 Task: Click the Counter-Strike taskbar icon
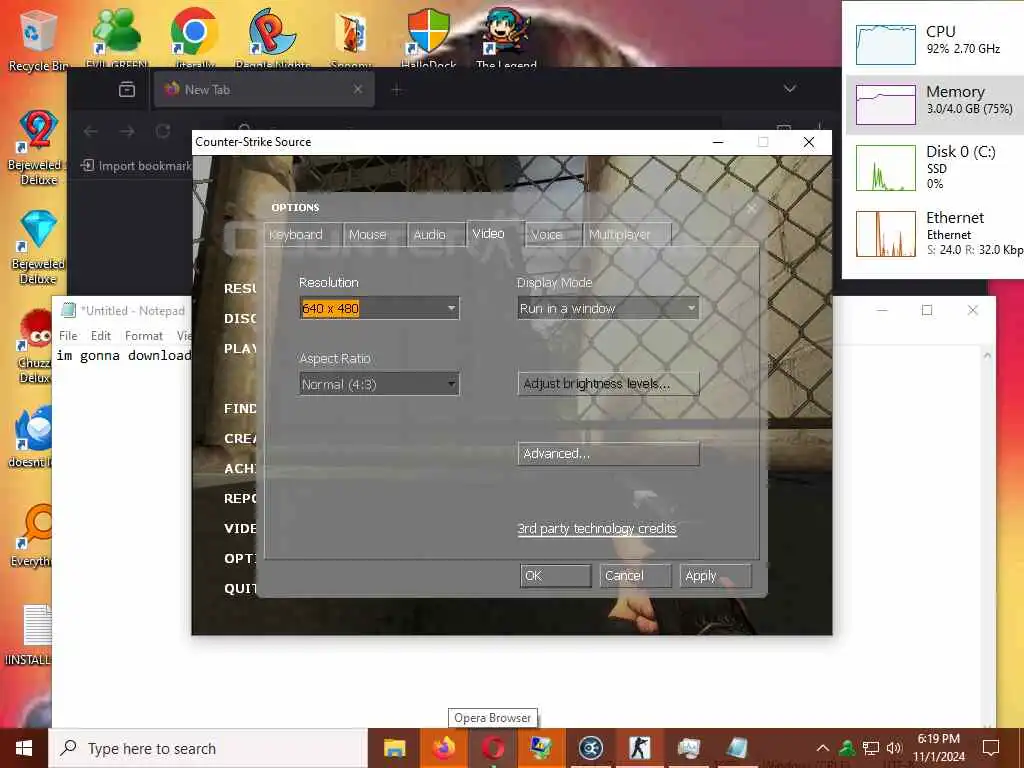[639, 748]
